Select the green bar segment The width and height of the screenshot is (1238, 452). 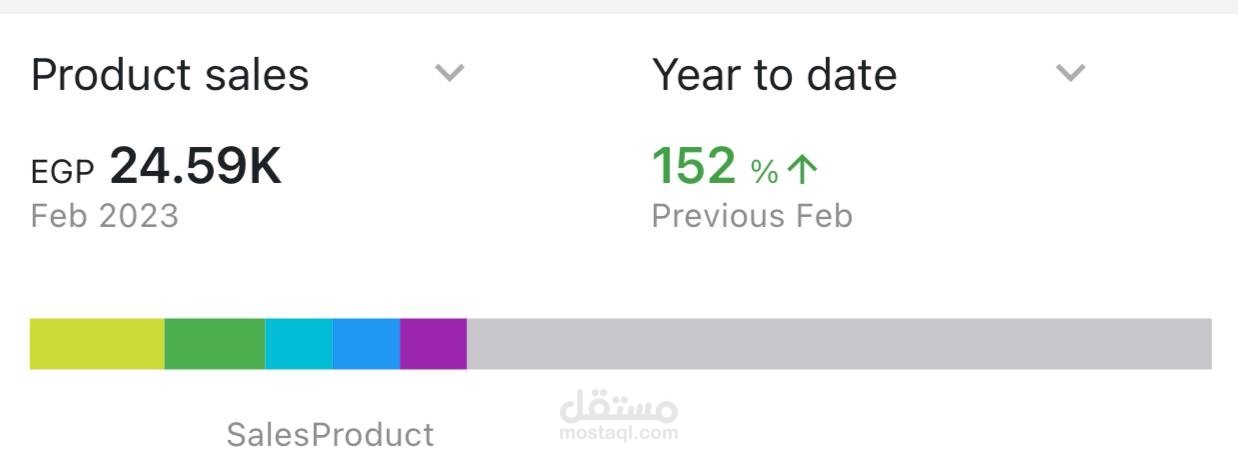[214, 344]
